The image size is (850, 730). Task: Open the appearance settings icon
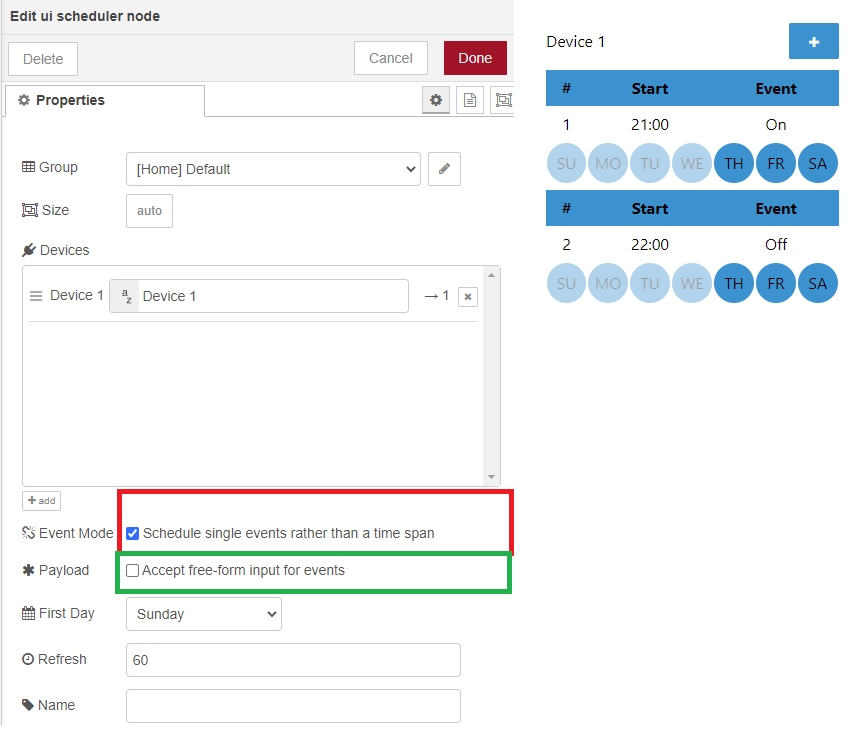point(503,100)
